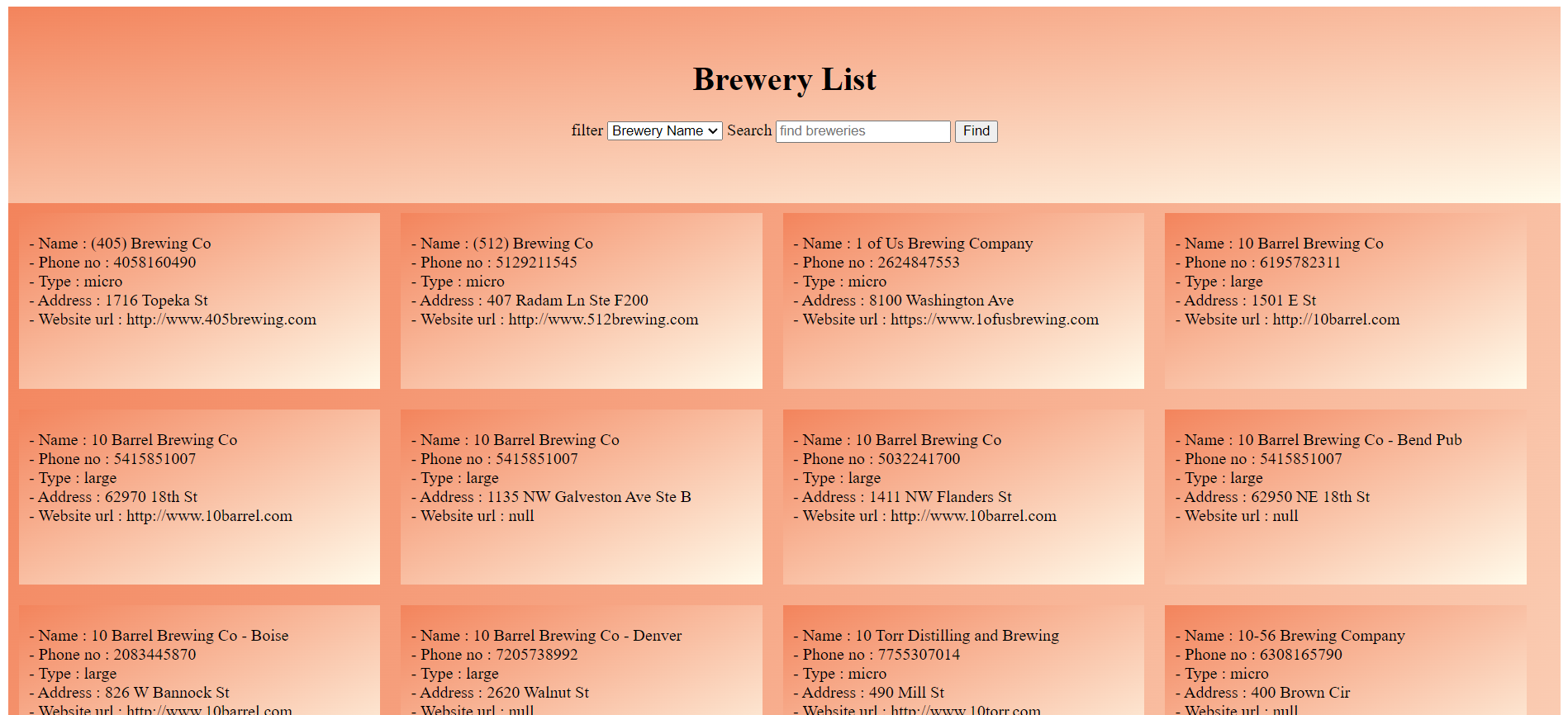Screen dimensions: 1568x715
Task: Click address 1411 NW Flanders St
Action: pos(940,497)
